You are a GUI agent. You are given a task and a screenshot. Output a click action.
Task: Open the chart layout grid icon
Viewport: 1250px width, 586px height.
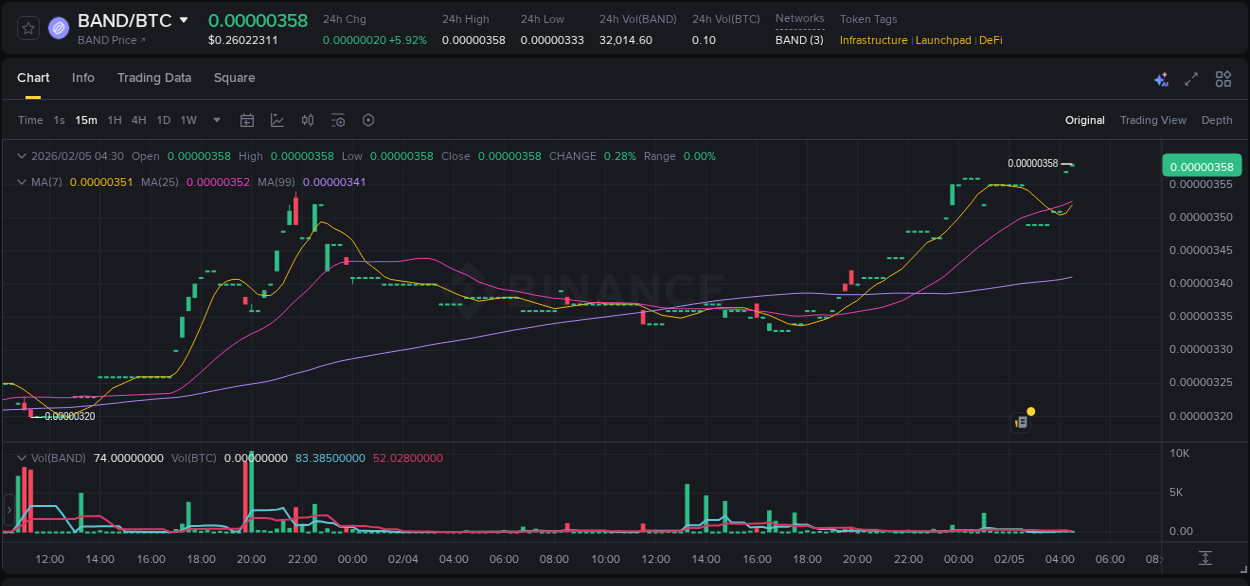tap(1223, 79)
